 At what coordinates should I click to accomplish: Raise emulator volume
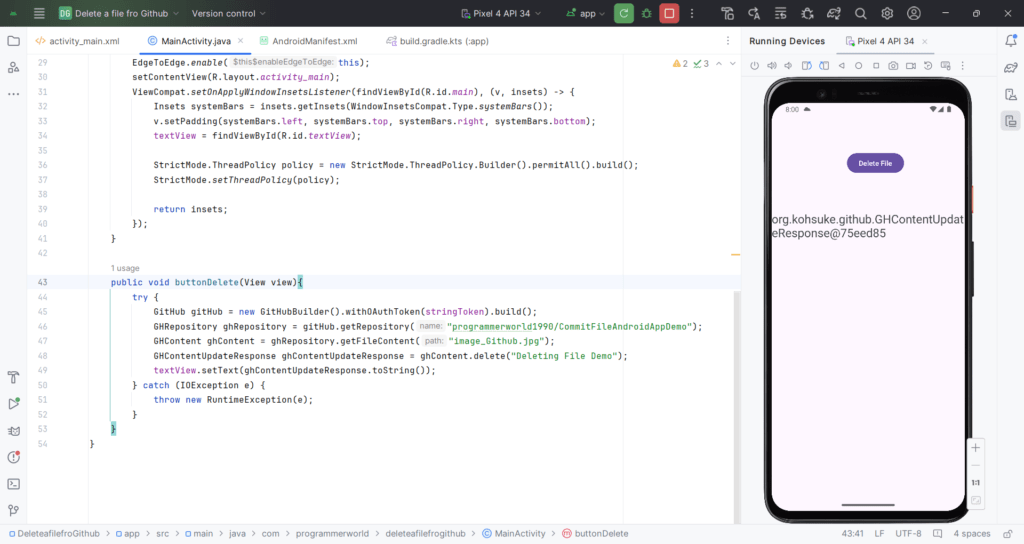click(772, 65)
